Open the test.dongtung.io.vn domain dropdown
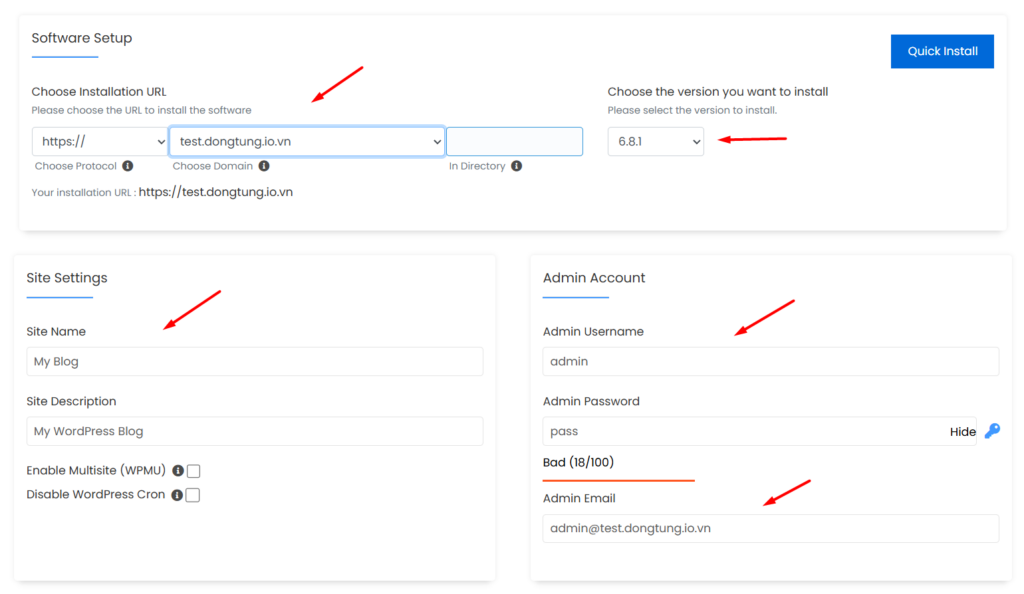 (x=307, y=142)
